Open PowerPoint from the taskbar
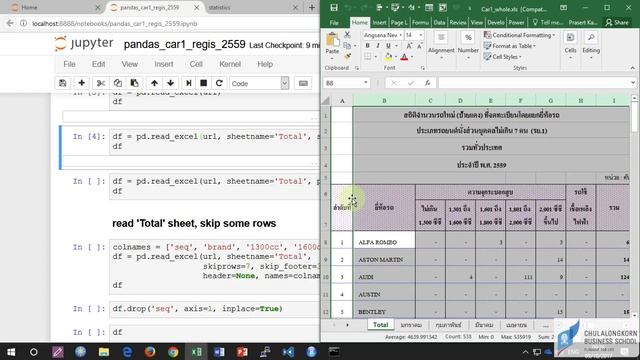The height and width of the screenshot is (360, 640). tap(242, 351)
